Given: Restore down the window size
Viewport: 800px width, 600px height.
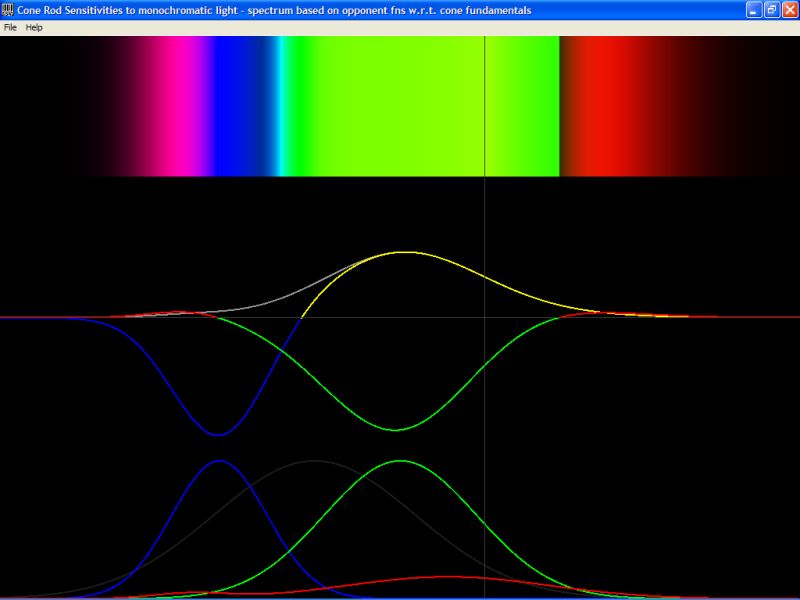Looking at the screenshot, I should point(772,10).
